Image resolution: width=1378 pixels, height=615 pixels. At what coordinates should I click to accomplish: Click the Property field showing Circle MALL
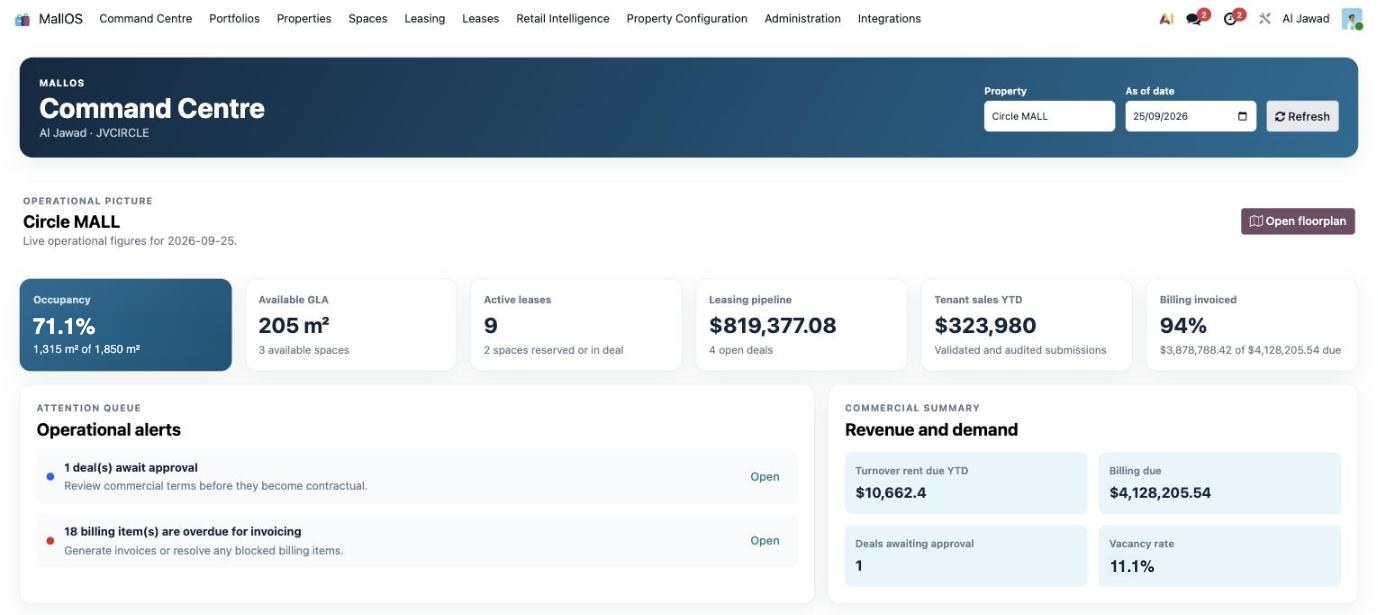[x=1049, y=116]
